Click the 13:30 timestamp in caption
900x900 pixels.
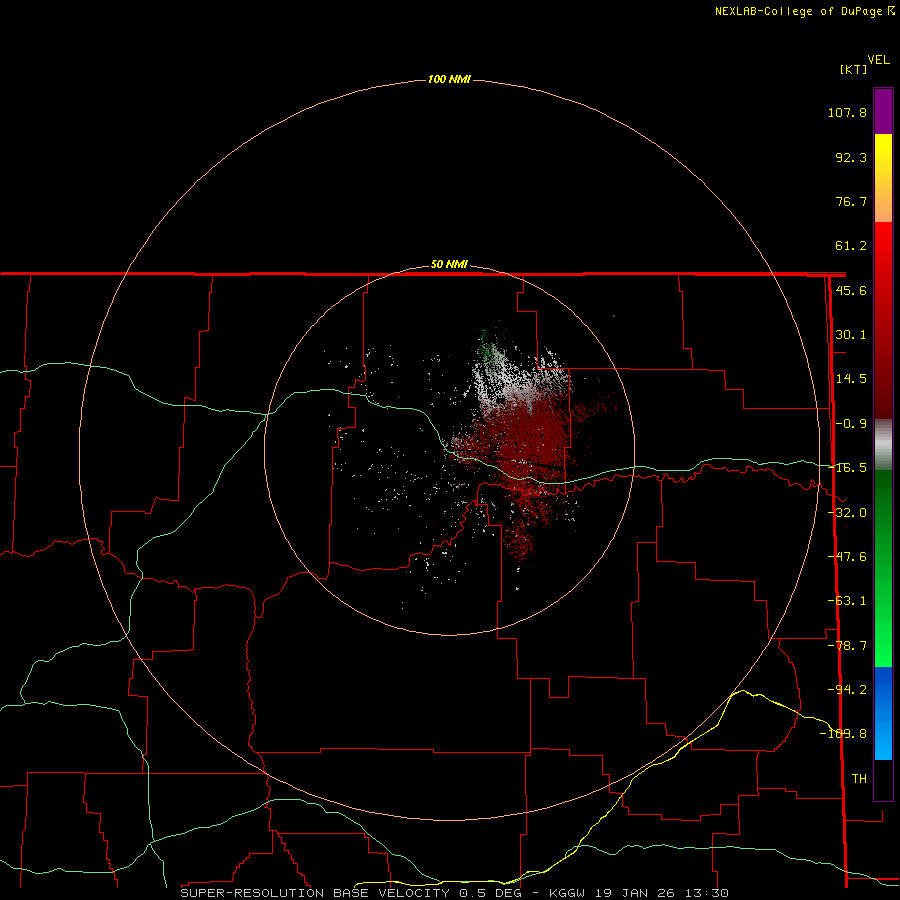708,893
